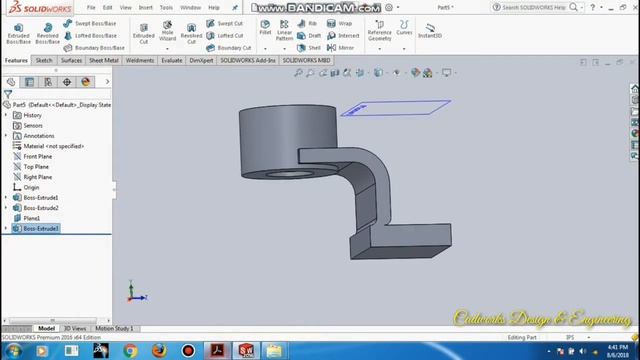Choose the Boundary Cut feature
The image size is (640, 360).
pos(229,48)
